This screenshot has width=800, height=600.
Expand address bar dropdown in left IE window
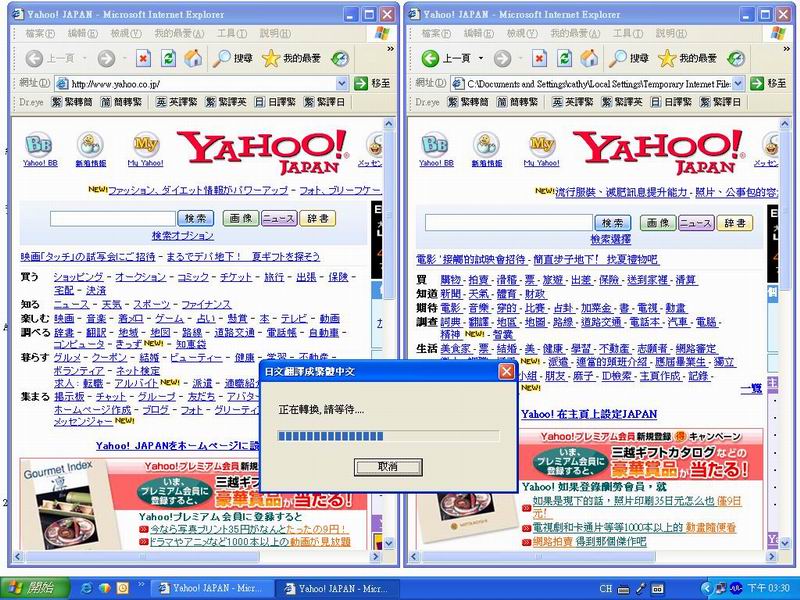[342, 83]
